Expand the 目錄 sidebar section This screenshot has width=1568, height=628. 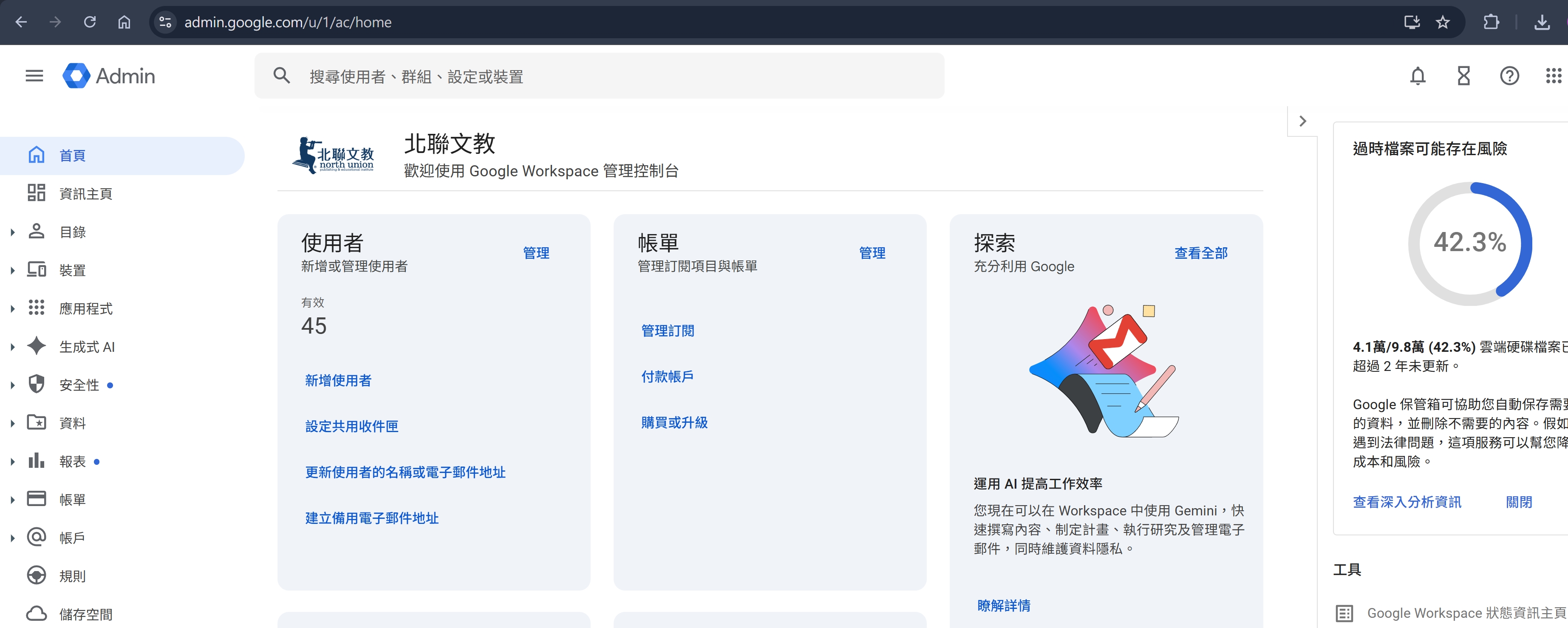coord(12,232)
